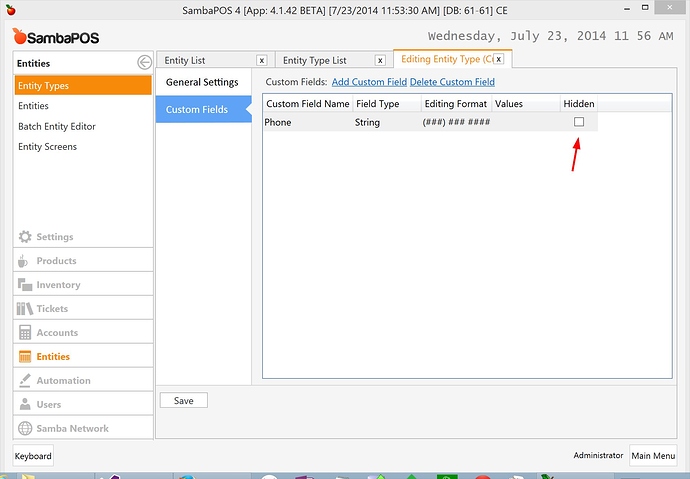Toggle Hidden checkbox for Phone field
Screen dimensions: 690x479
pyautogui.click(x=579, y=122)
